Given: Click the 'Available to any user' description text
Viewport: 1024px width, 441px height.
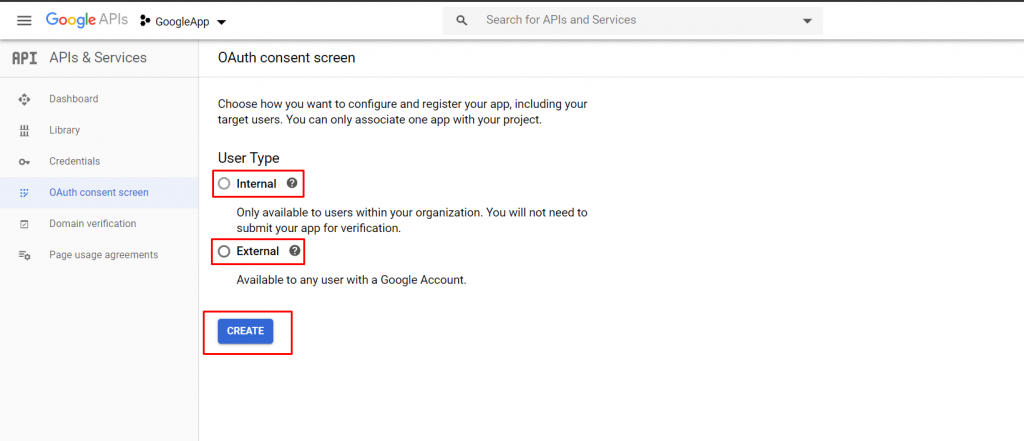Looking at the screenshot, I should click(x=351, y=280).
